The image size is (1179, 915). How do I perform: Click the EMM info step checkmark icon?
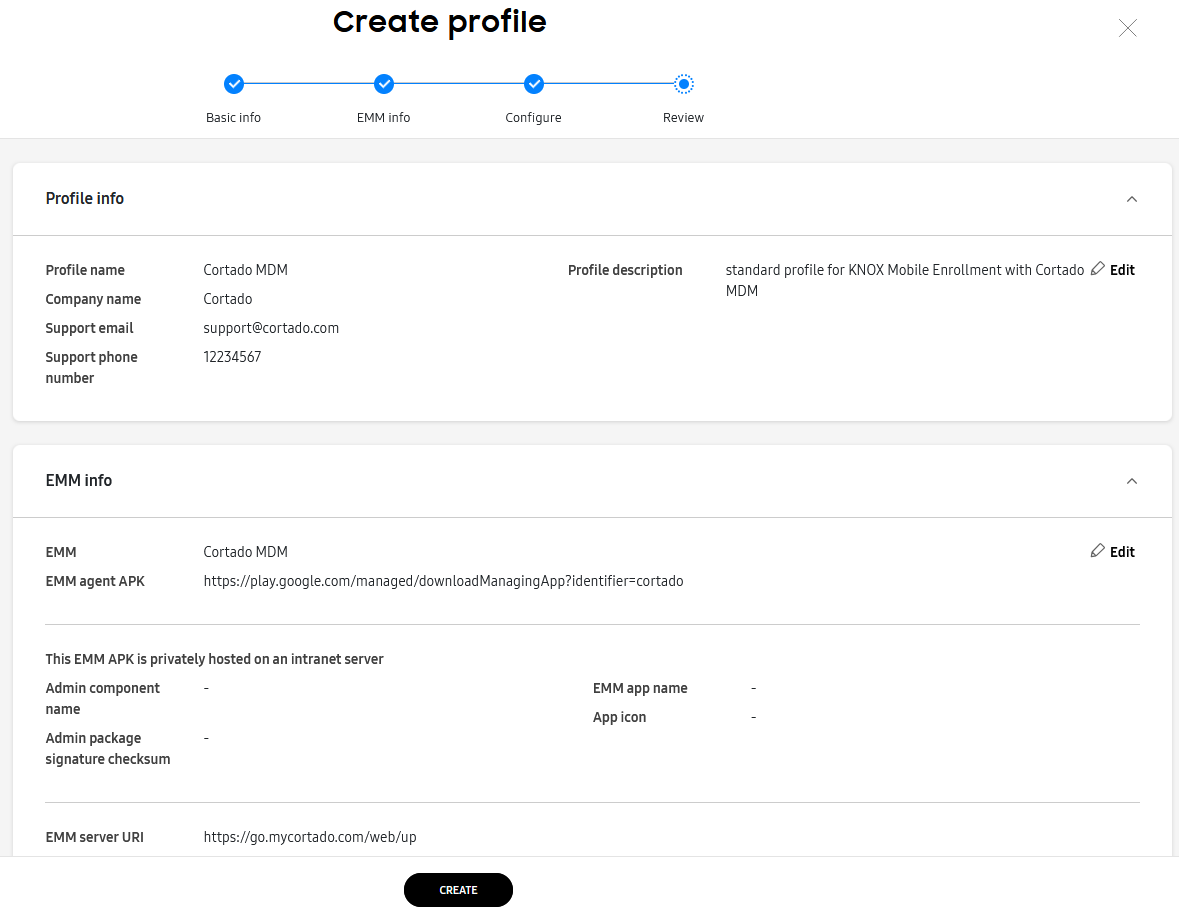pos(383,84)
